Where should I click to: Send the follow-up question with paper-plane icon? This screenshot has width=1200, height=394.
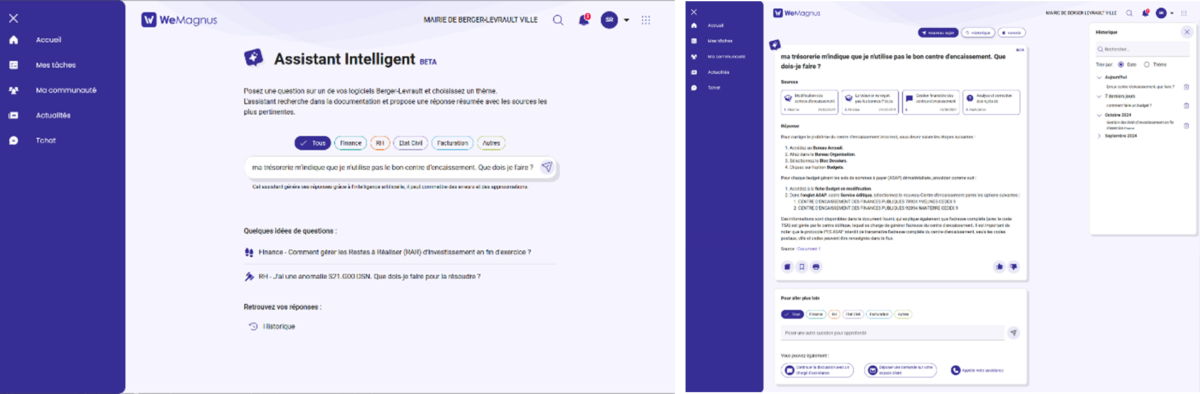pyautogui.click(x=1013, y=333)
